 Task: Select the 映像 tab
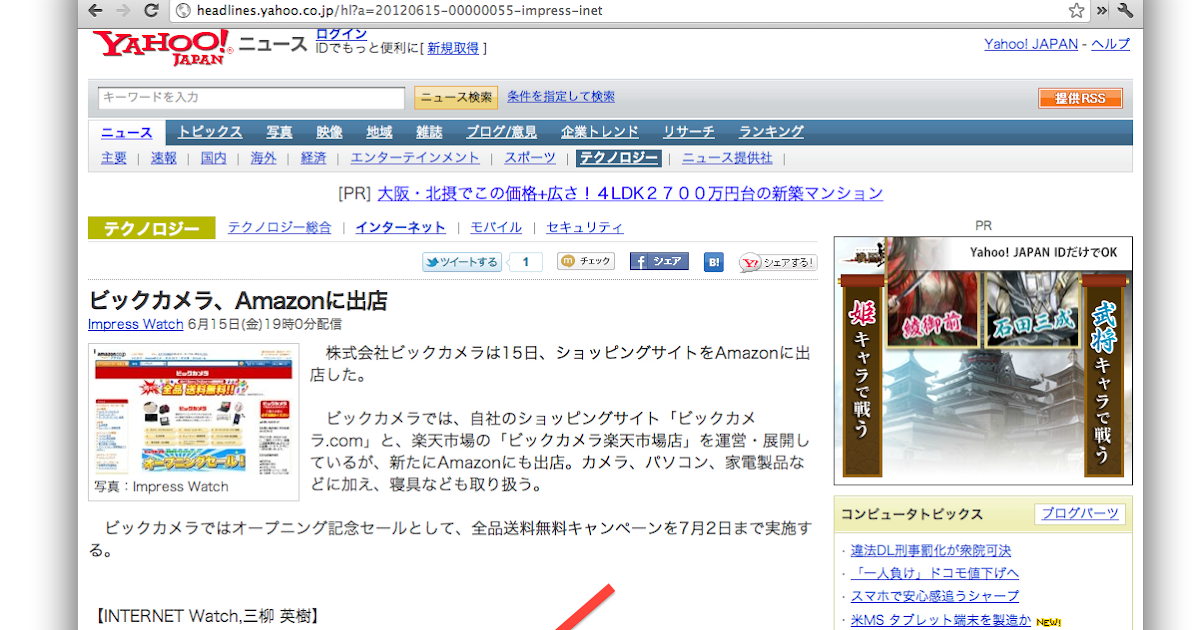click(330, 132)
